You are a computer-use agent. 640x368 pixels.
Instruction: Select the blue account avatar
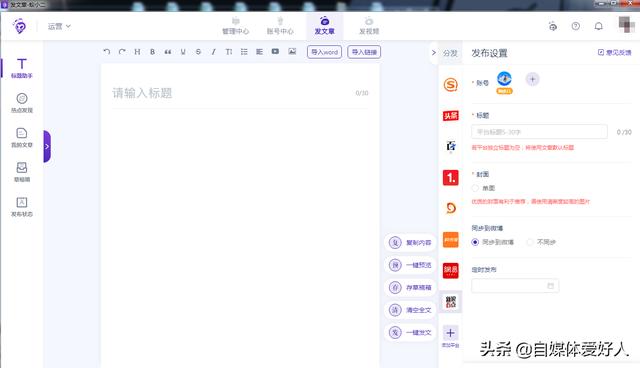[x=504, y=79]
